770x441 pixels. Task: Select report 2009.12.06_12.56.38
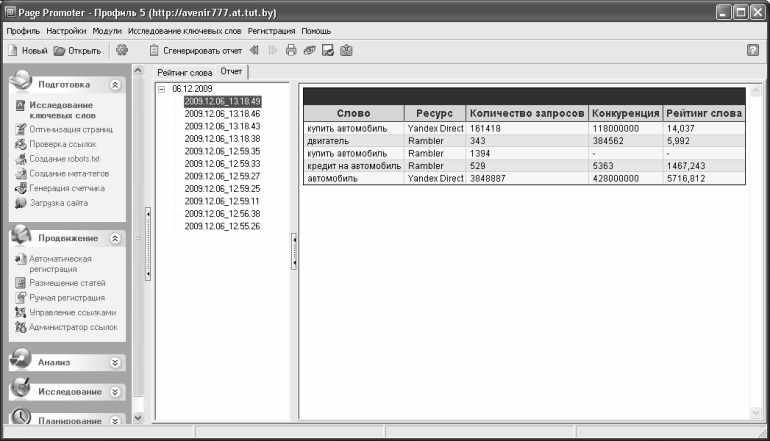(222, 214)
